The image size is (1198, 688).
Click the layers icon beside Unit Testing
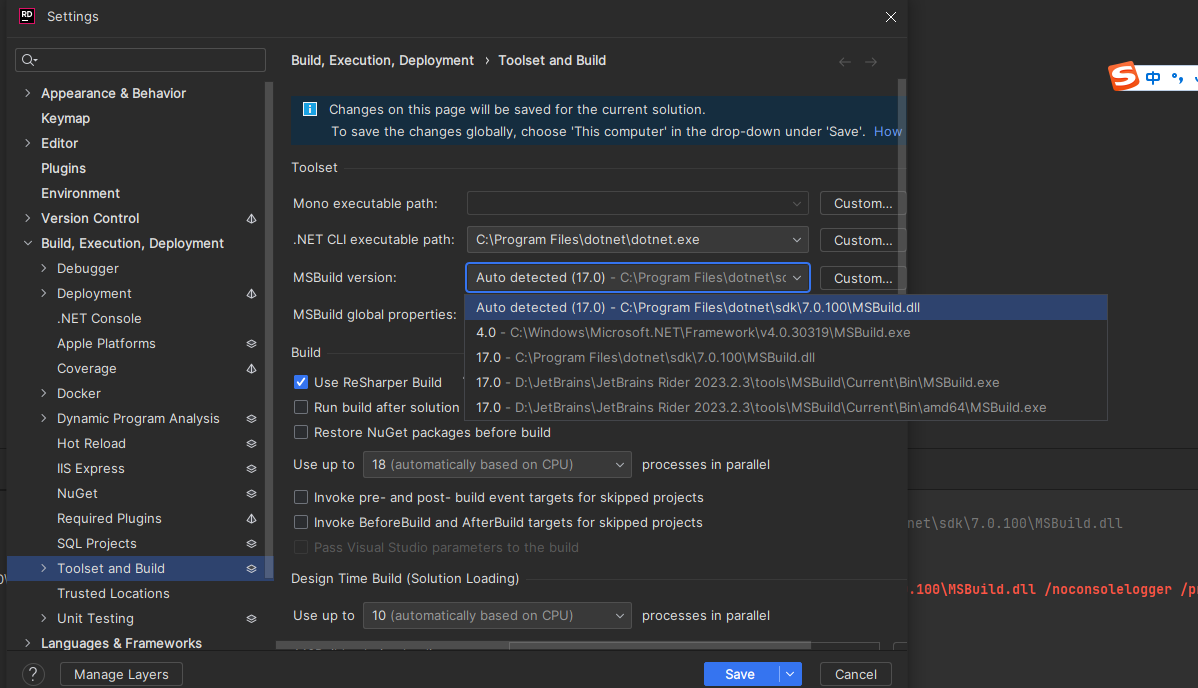coord(251,618)
